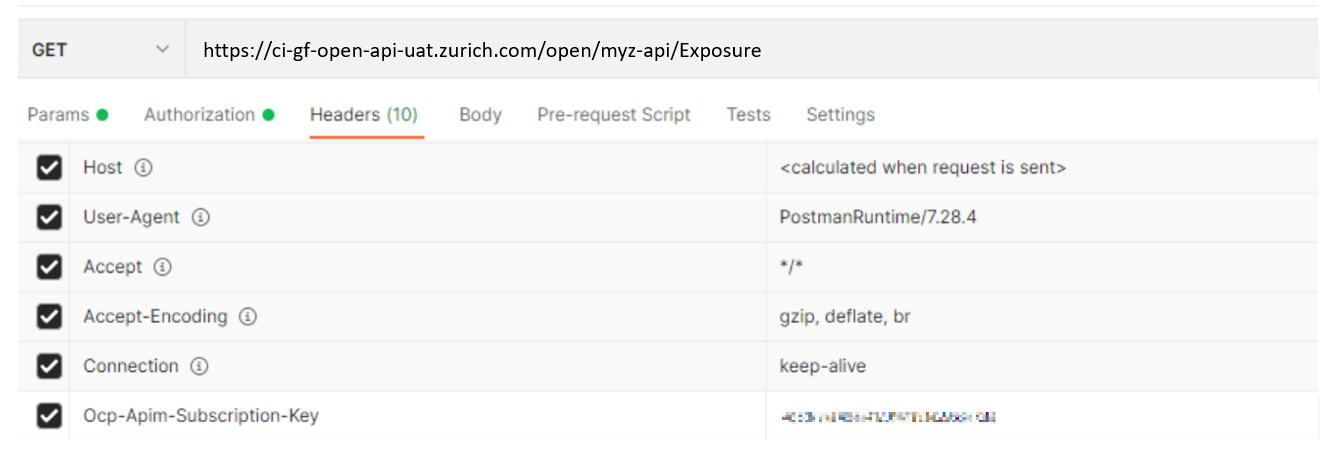Uncheck the Accept header checkbox
Image resolution: width=1323 pixels, height=454 pixels.
[x=49, y=267]
